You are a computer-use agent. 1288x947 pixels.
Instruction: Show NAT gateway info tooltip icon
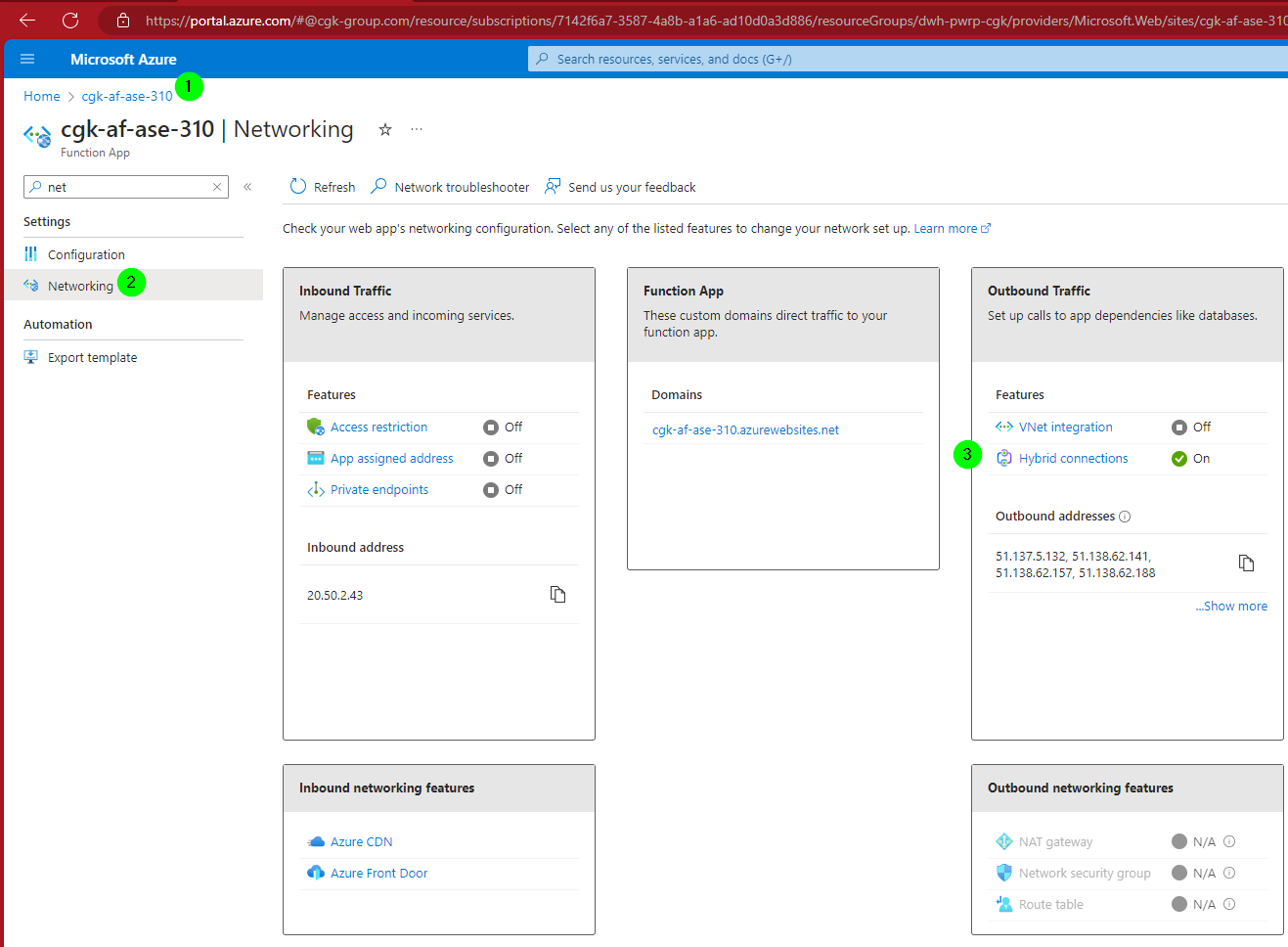click(x=1229, y=841)
